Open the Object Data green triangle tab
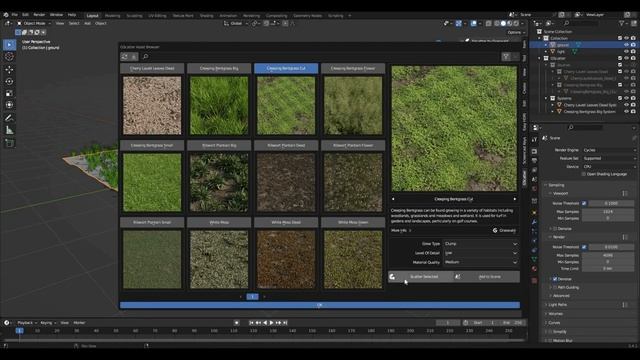The image size is (640, 360). tap(534, 259)
